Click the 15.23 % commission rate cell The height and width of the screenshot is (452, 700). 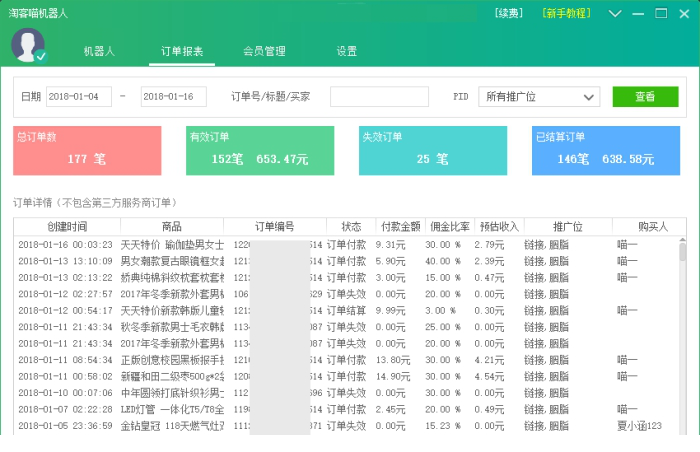click(x=443, y=426)
